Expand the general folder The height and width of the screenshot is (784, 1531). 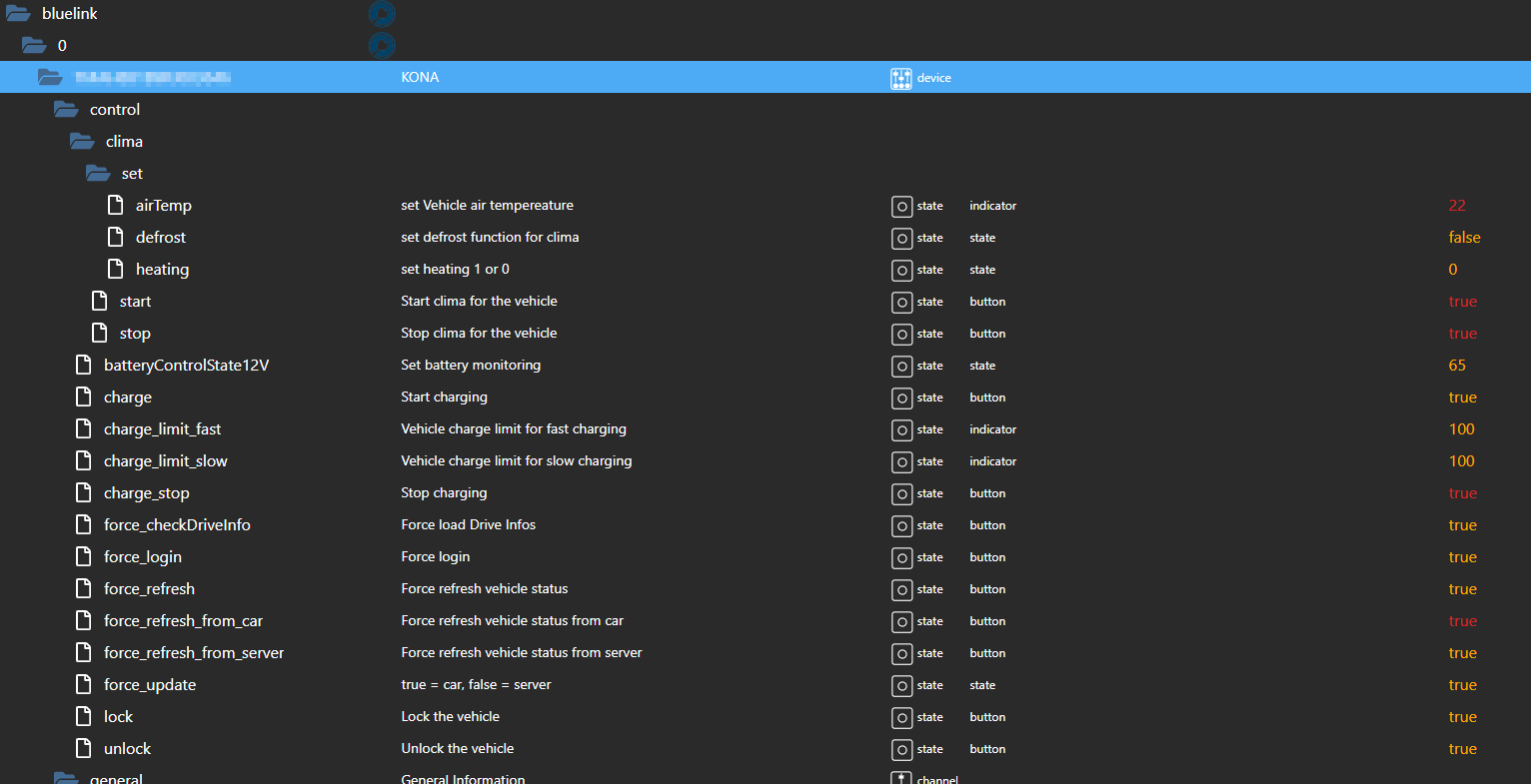[66, 778]
